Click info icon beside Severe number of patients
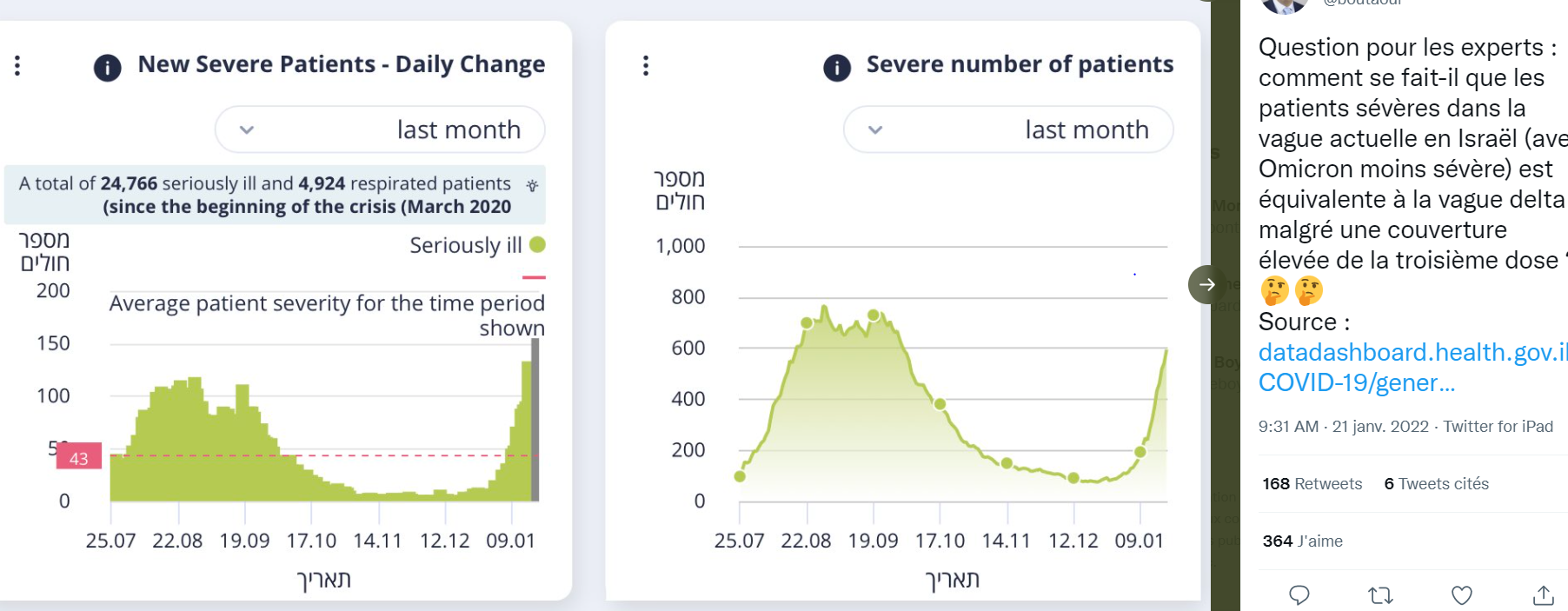 (836, 68)
